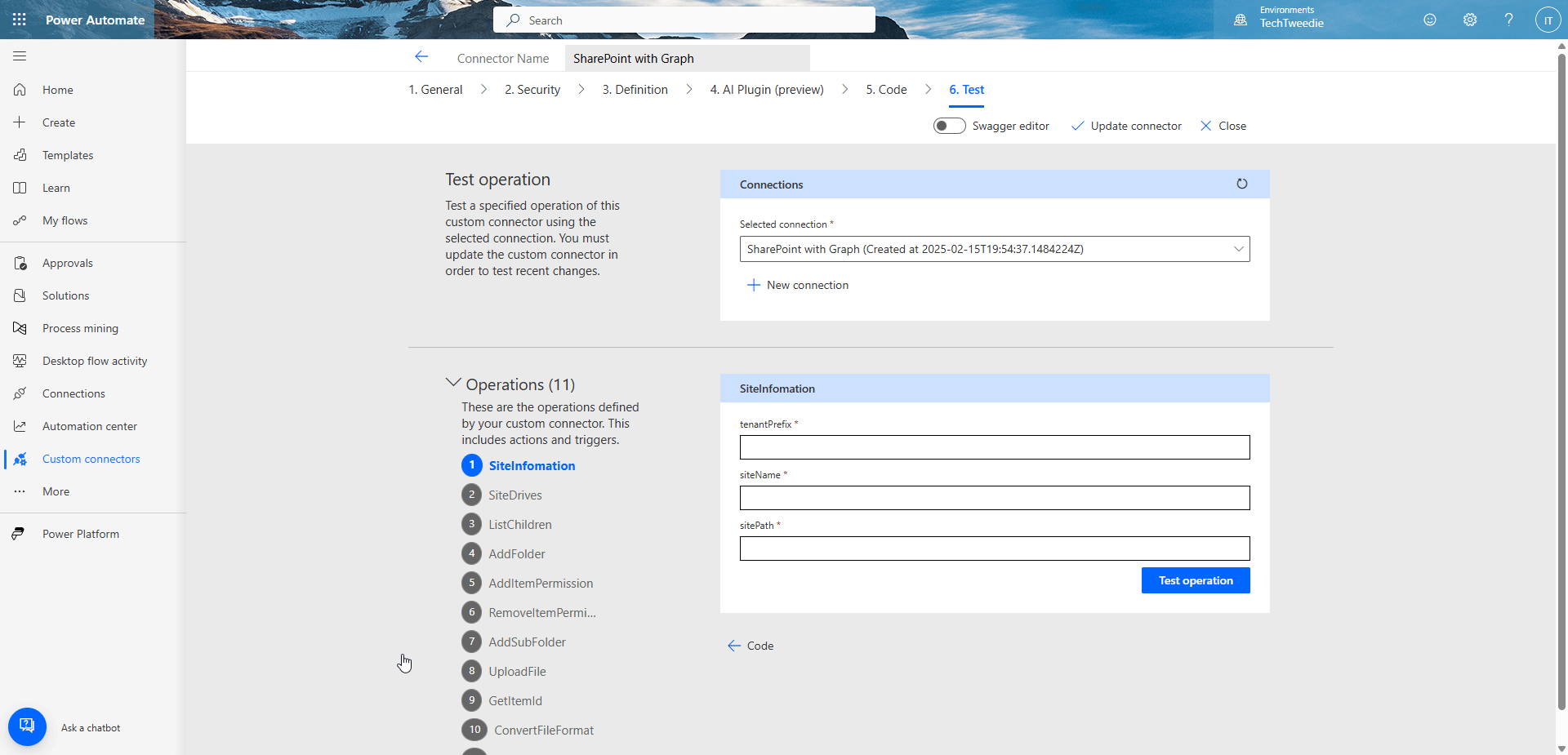Open the Process mining section

click(79, 328)
